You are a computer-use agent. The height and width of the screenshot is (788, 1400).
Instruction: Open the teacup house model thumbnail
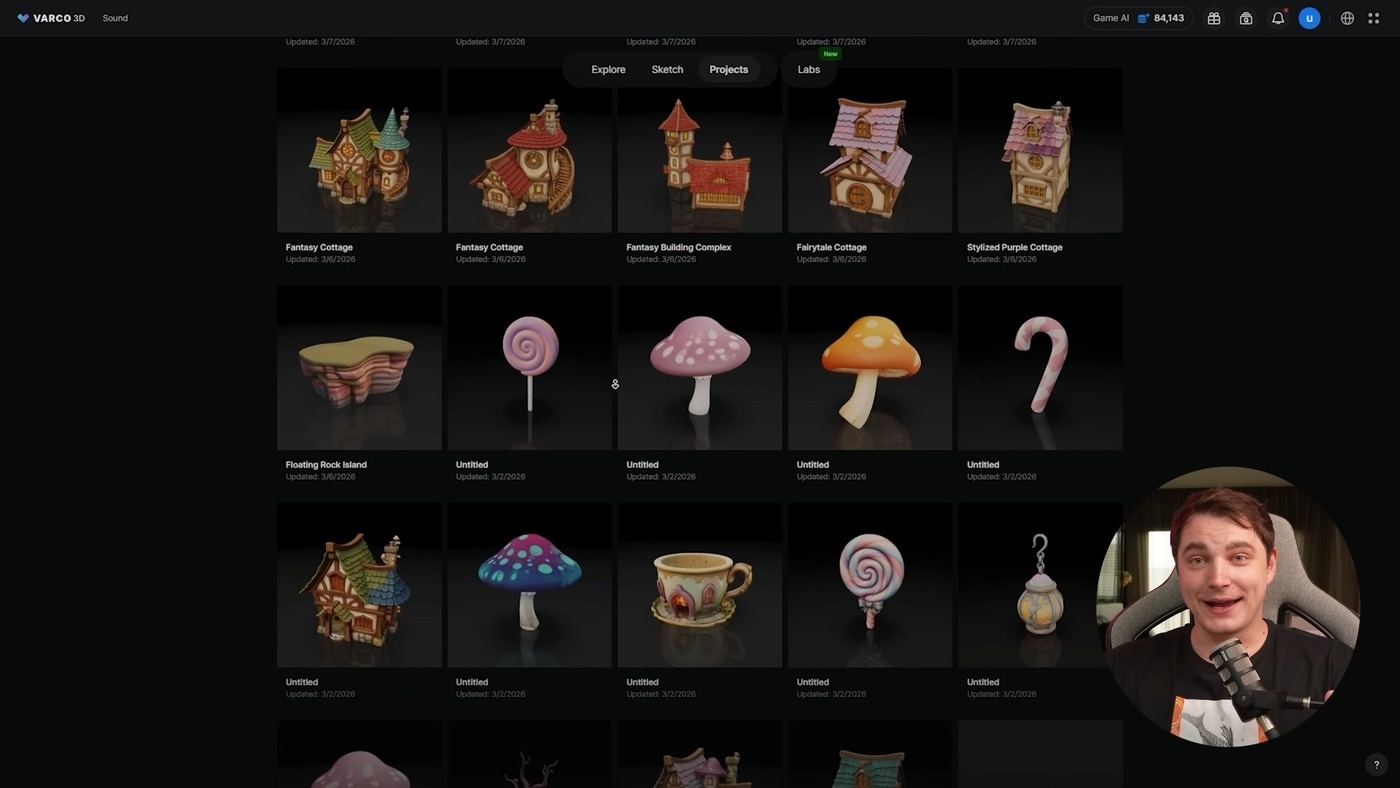(x=699, y=585)
